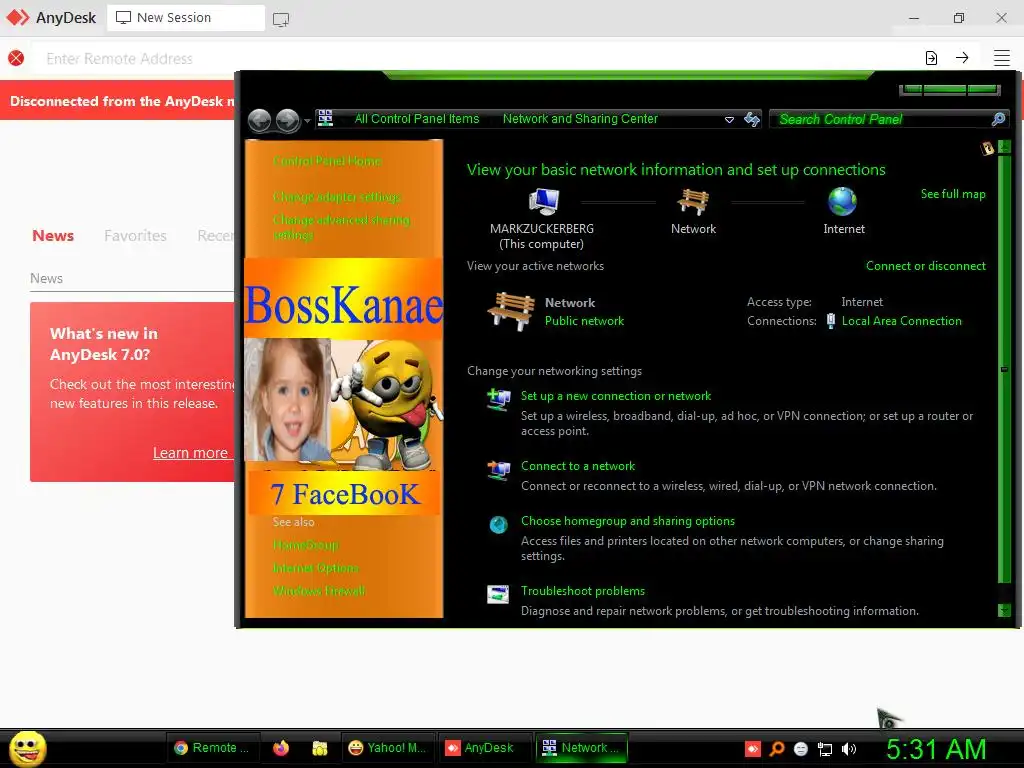Click the AnyDesk file transfer icon

click(x=931, y=58)
